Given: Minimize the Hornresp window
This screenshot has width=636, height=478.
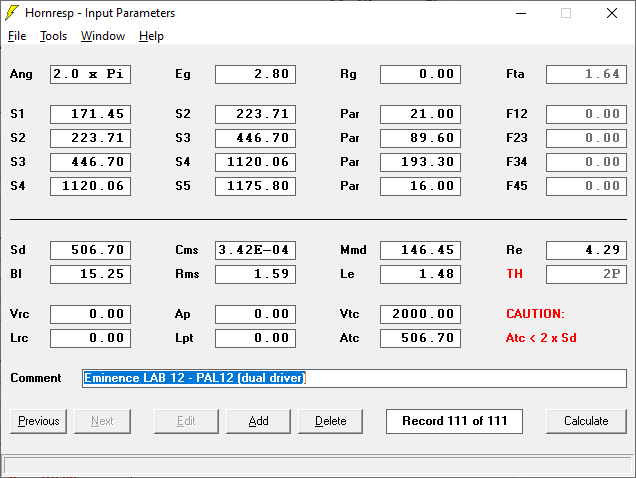Looking at the screenshot, I should point(521,13).
